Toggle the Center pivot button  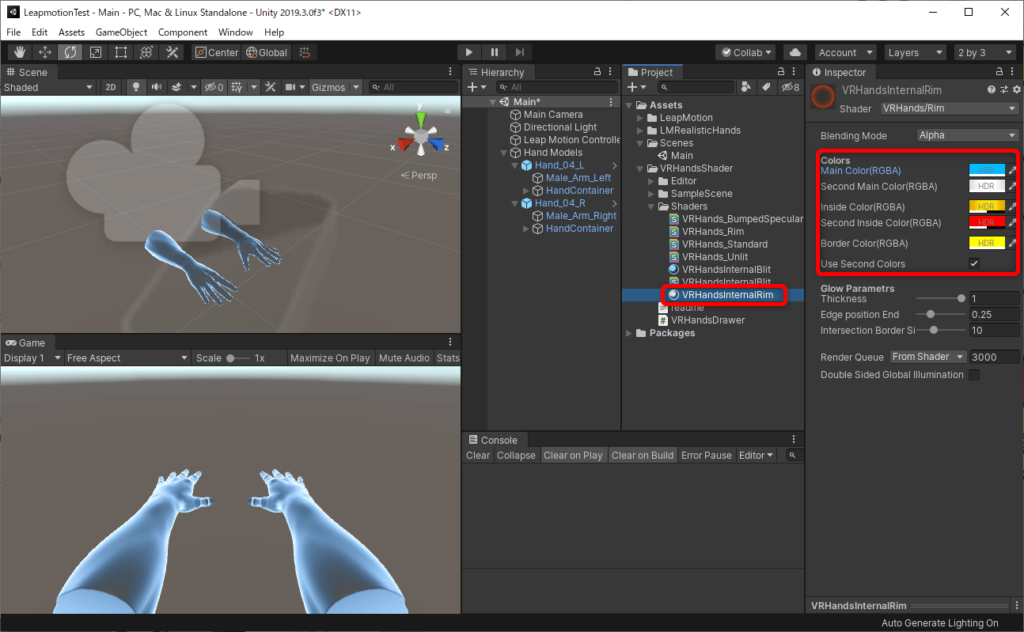coord(217,52)
